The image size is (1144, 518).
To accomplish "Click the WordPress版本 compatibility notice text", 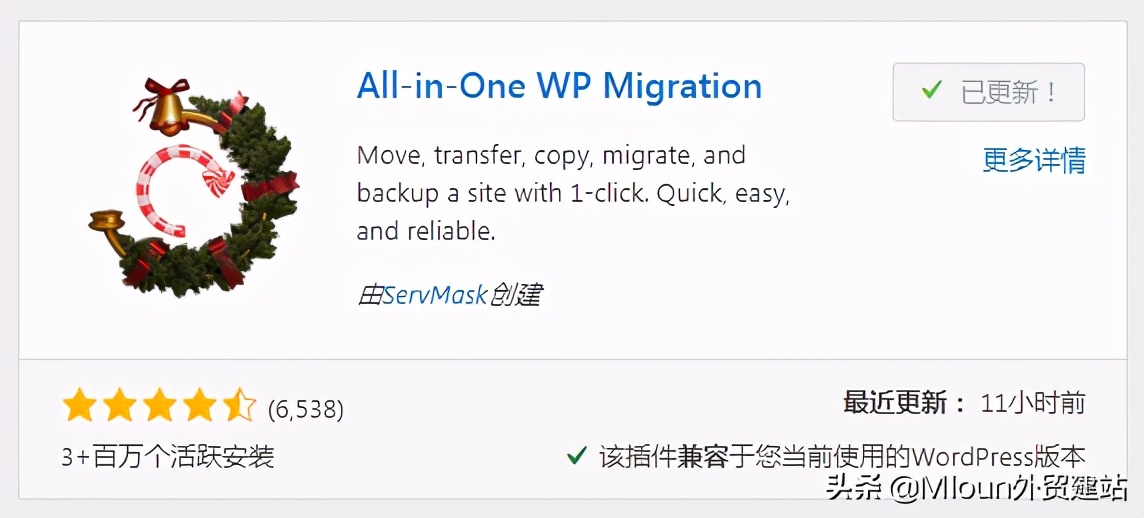I will tap(842, 457).
